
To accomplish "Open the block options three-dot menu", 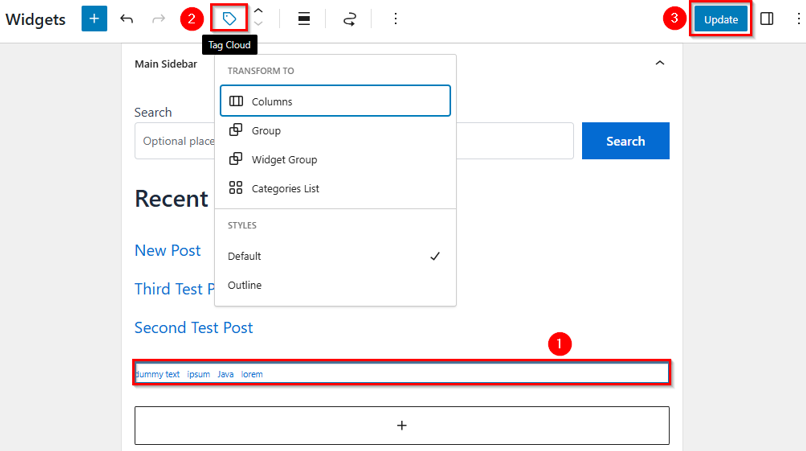I will [x=395, y=19].
